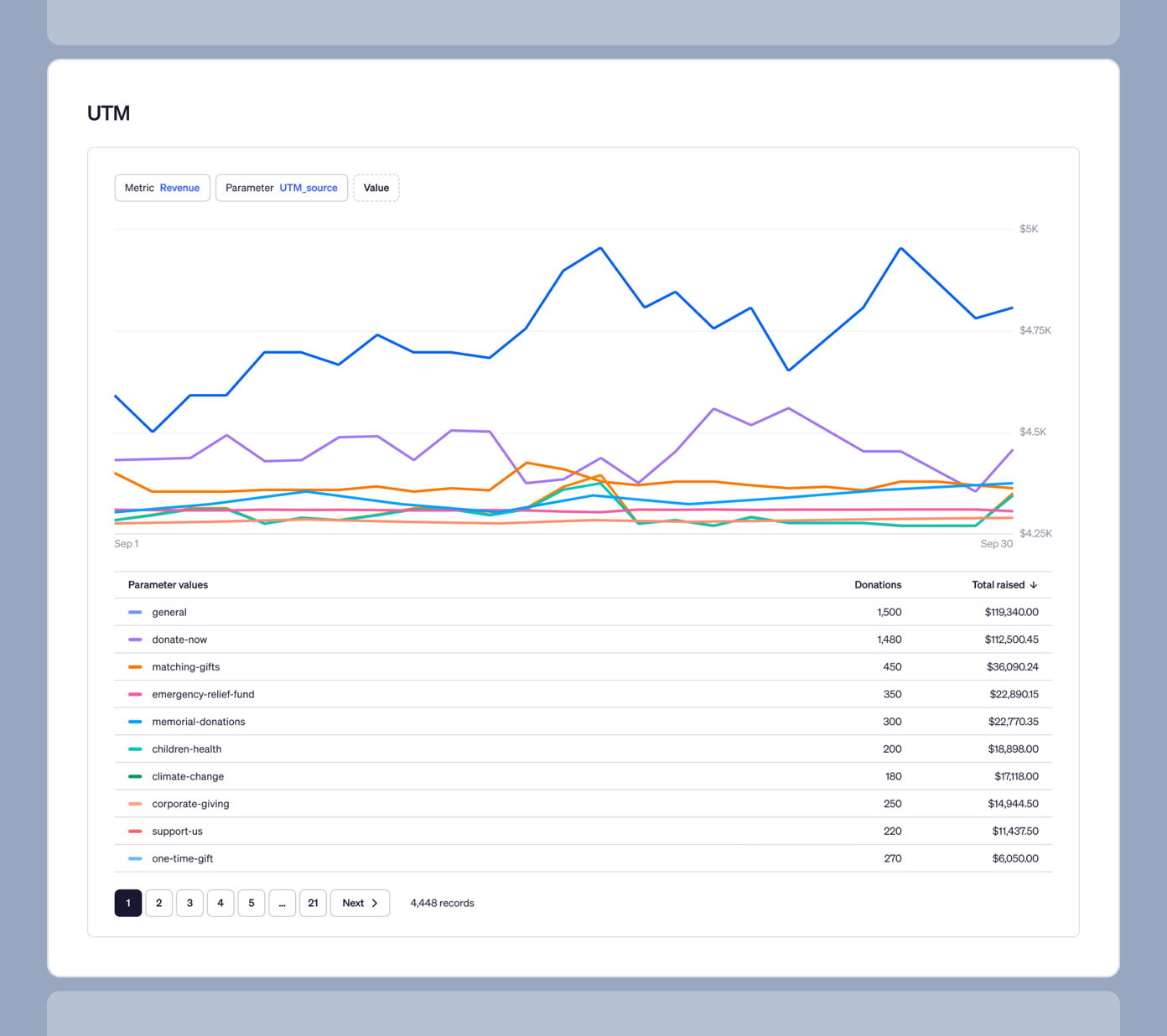Click the matching-gifts orange legend marker
The width and height of the screenshot is (1167, 1036).
[135, 667]
